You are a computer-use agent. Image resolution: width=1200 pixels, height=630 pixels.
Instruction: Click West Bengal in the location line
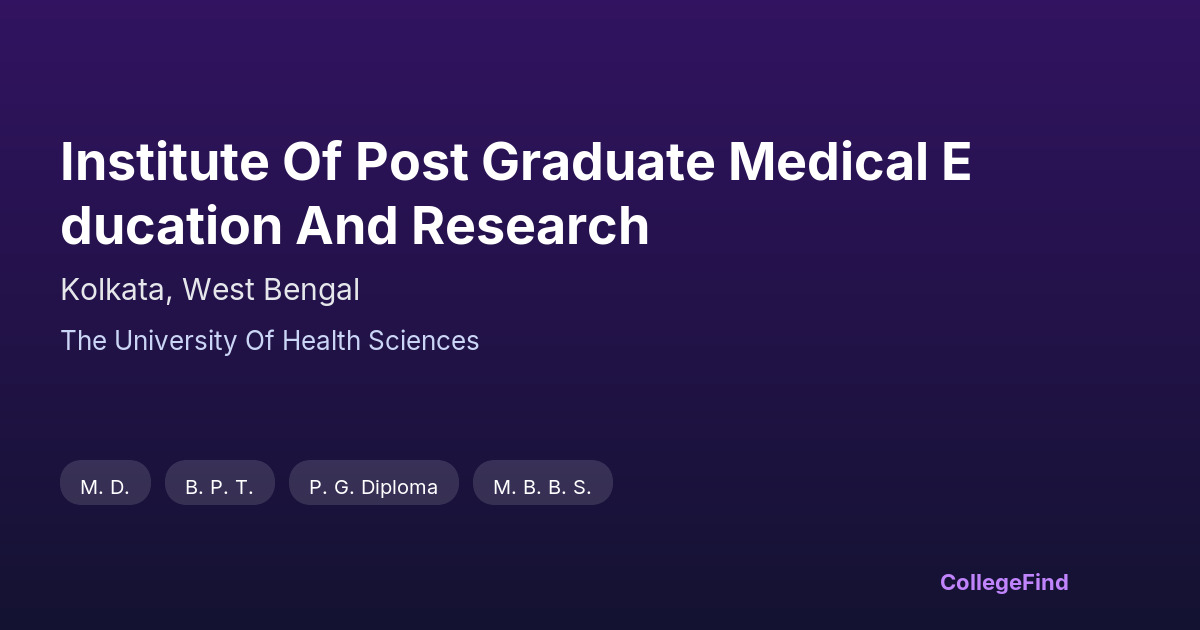271,290
